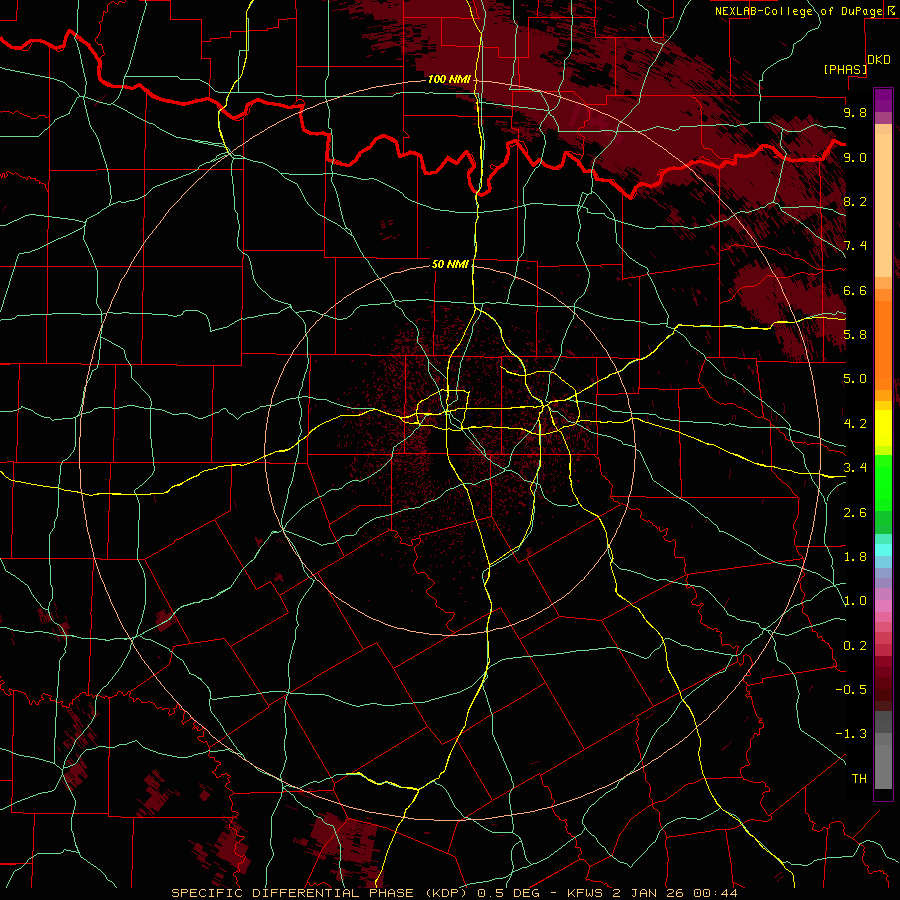Pick the bright yellow segment of the color bar
Viewport: 900px width, 900px height.
click(x=883, y=428)
